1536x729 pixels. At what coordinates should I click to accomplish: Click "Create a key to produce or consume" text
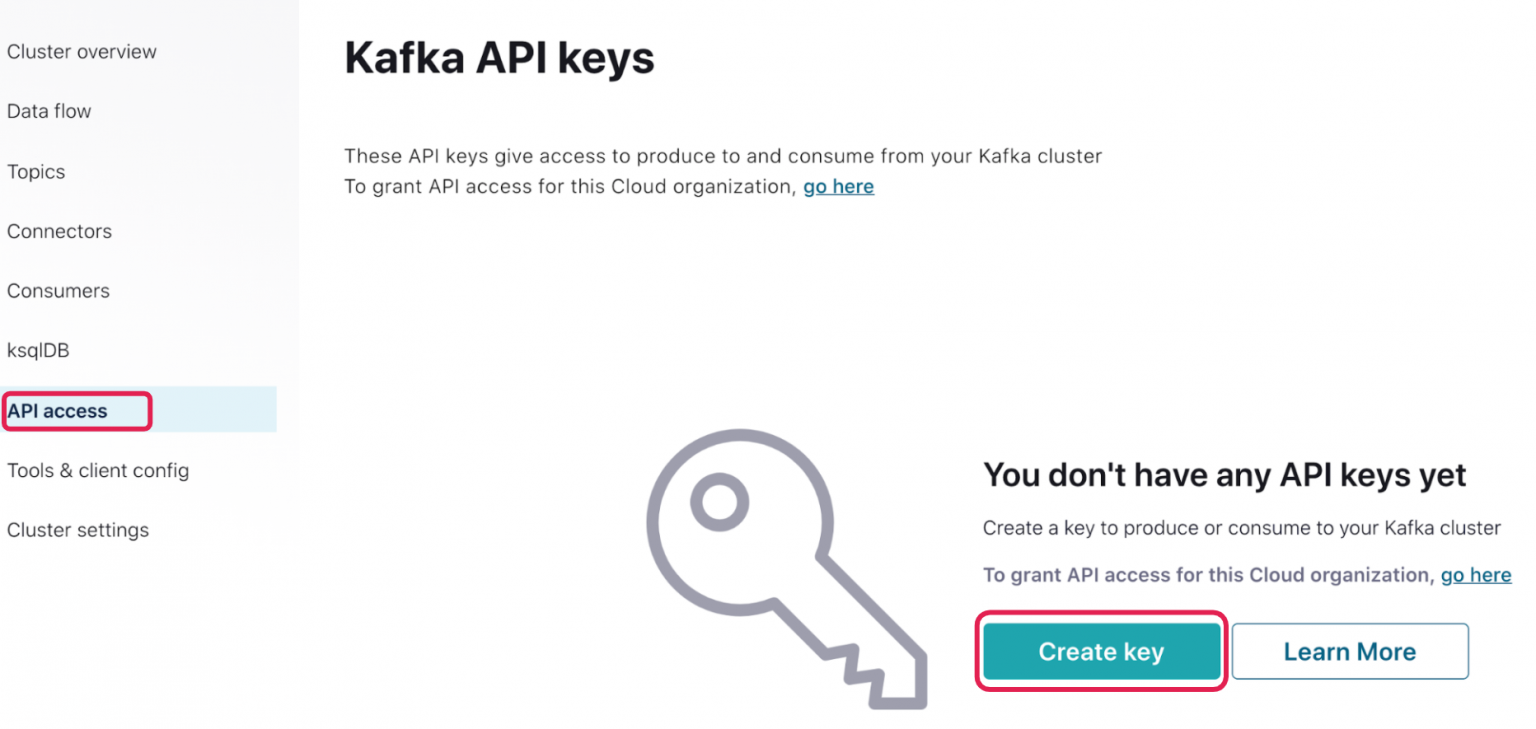[x=1241, y=528]
